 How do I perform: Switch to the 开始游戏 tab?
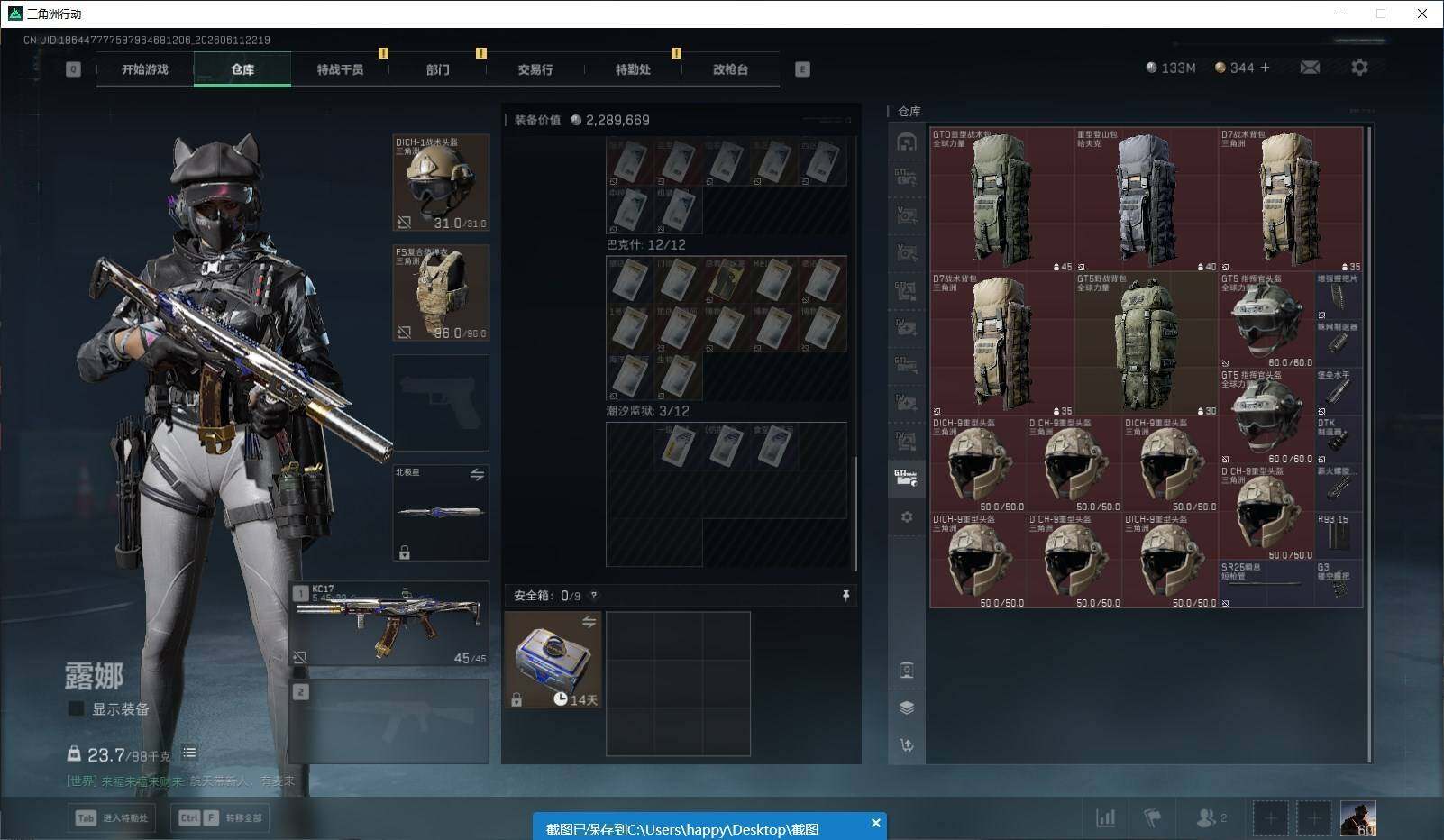pyautogui.click(x=145, y=69)
